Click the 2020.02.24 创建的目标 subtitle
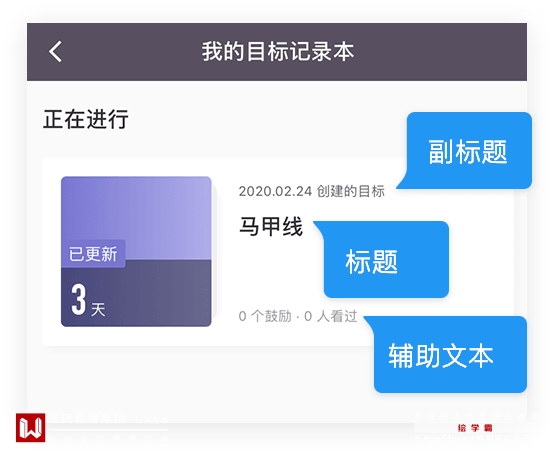 point(312,191)
